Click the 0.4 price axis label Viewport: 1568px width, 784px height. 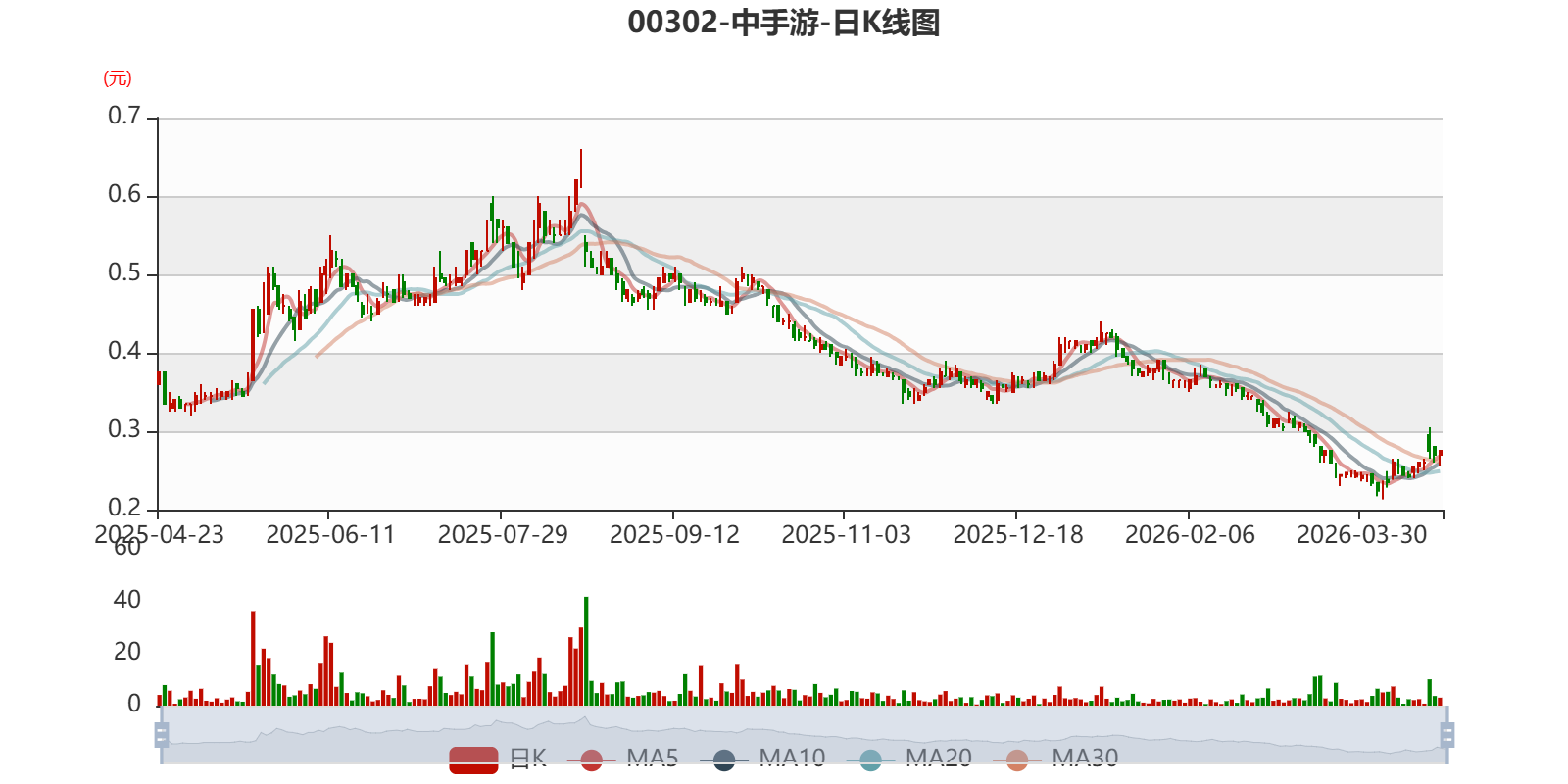point(124,351)
